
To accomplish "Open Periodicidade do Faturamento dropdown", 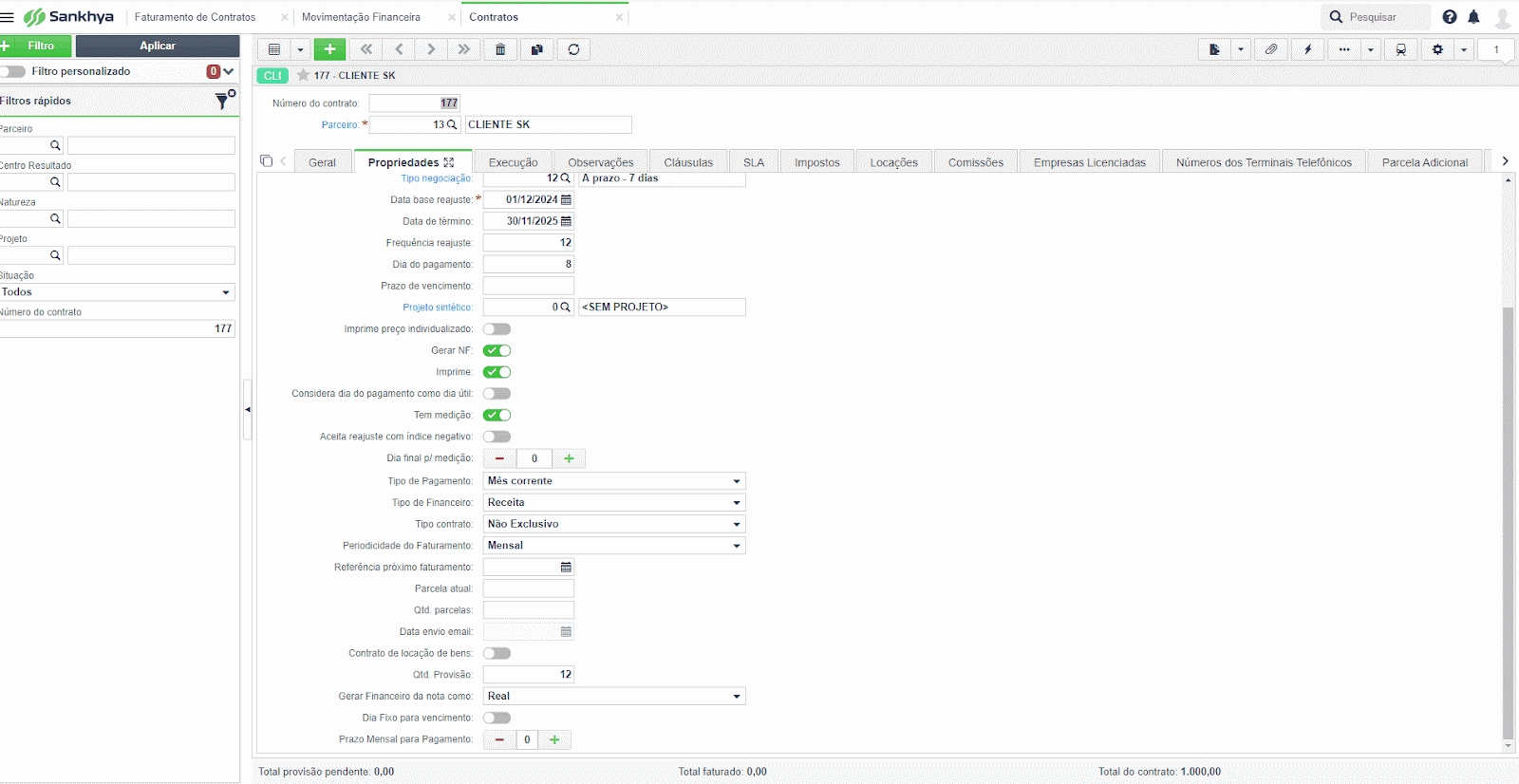I will [614, 546].
